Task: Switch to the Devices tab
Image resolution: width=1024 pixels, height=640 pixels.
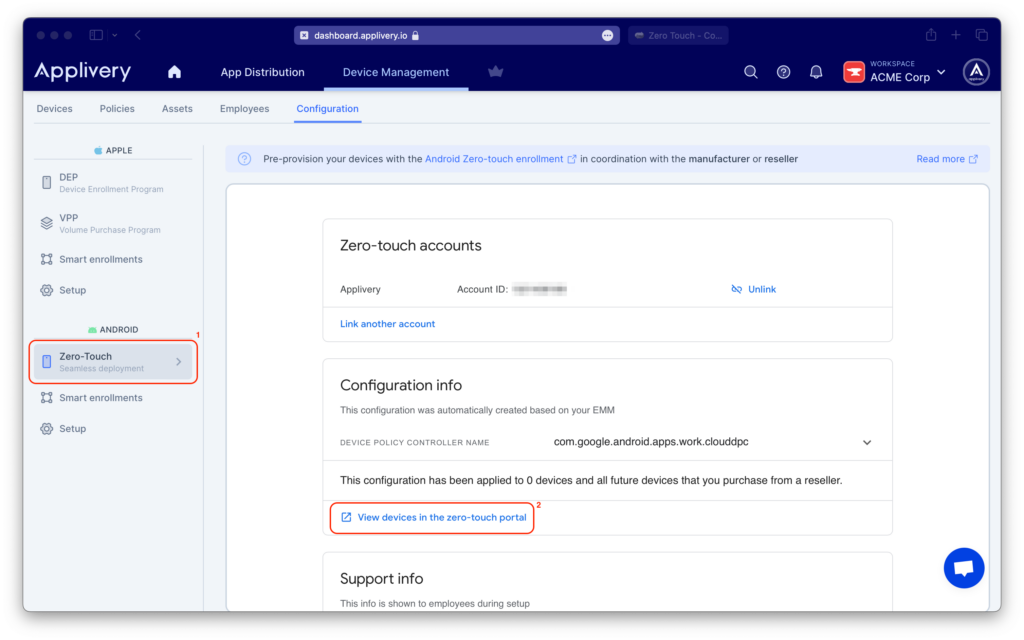Action: point(54,108)
